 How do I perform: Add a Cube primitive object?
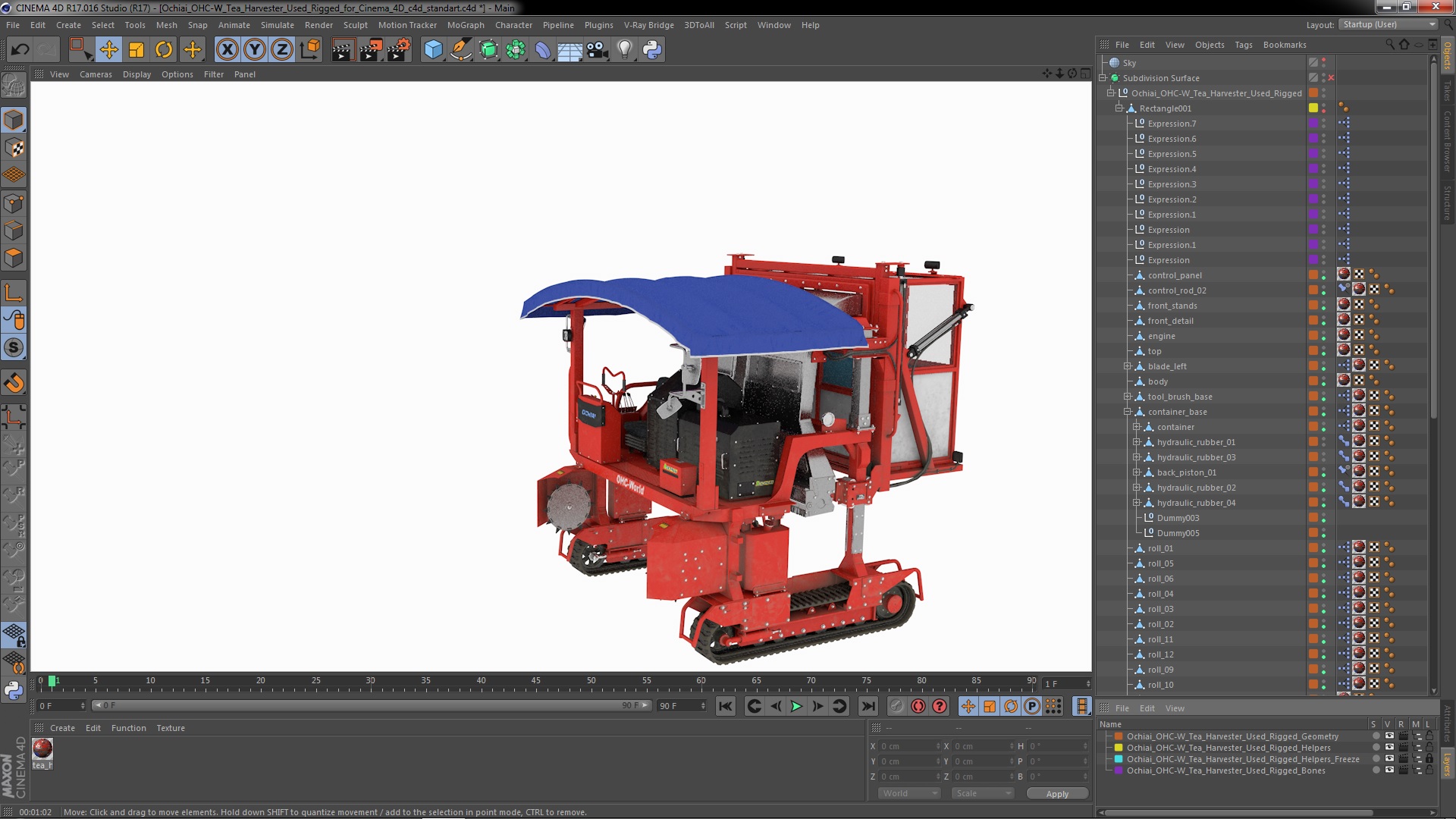coord(433,50)
